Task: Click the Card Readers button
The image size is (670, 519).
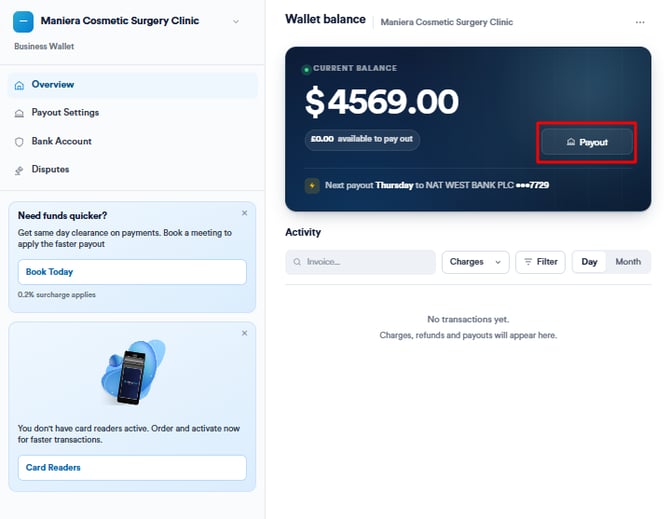Action: coord(132,468)
